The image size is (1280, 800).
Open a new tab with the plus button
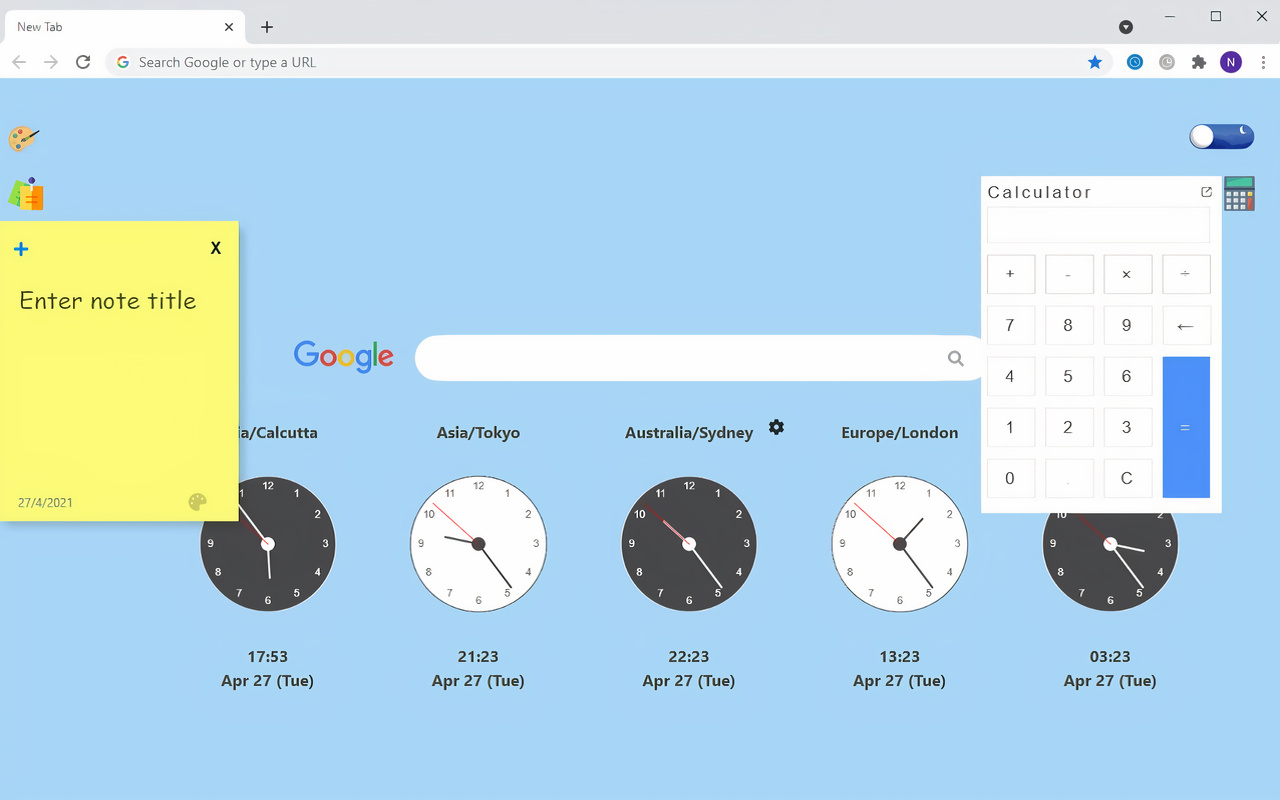coord(266,27)
